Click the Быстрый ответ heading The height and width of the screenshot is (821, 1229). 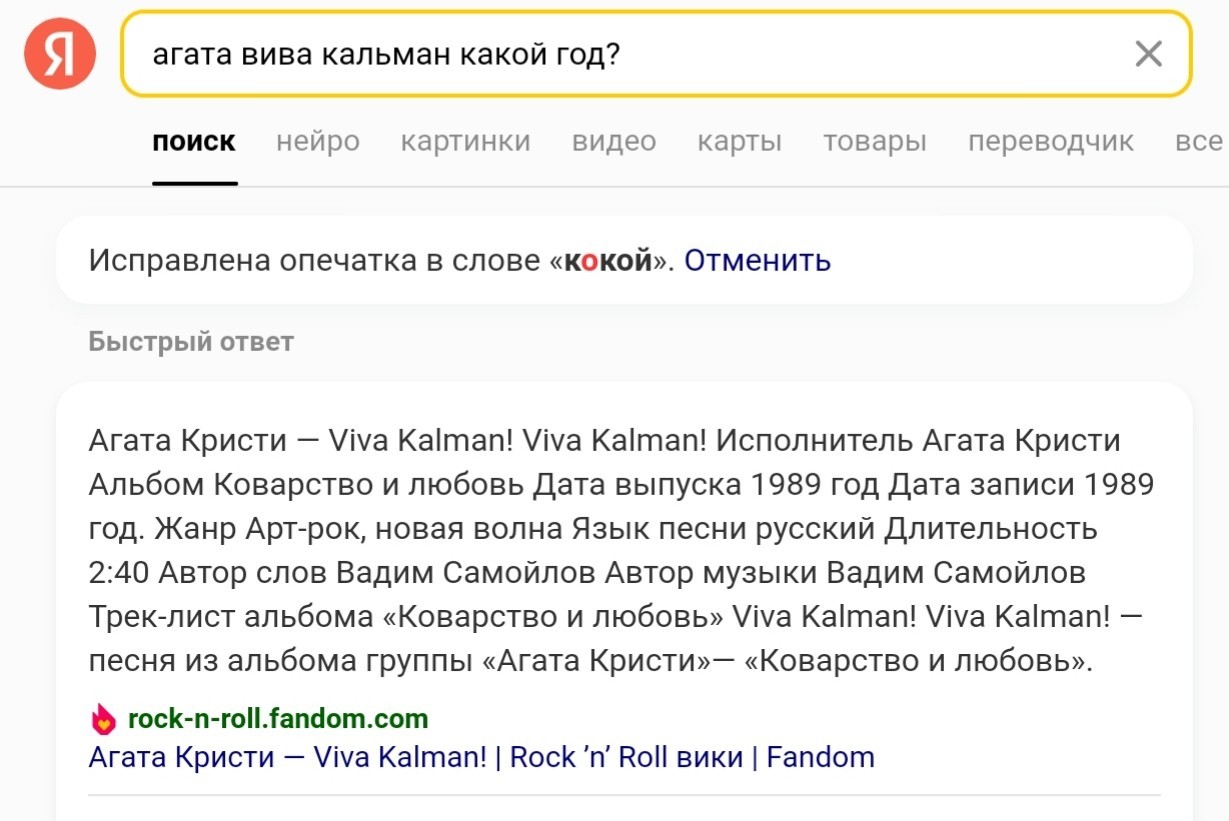click(x=191, y=342)
